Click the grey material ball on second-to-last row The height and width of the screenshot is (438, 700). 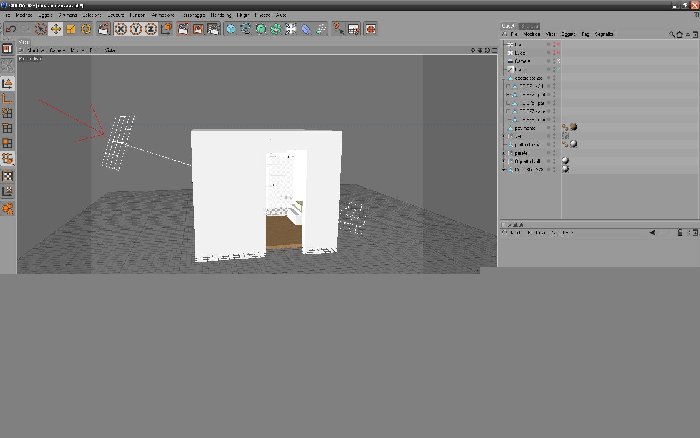click(x=565, y=160)
